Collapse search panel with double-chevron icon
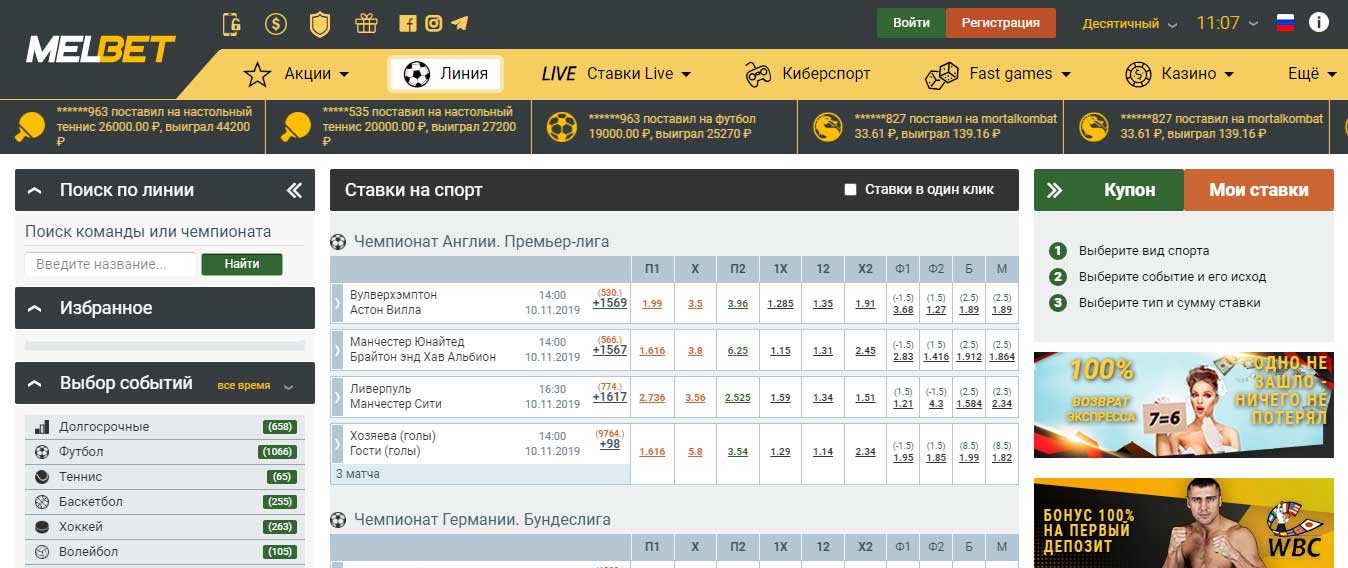Viewport: 1348px width, 568px height. click(x=294, y=190)
